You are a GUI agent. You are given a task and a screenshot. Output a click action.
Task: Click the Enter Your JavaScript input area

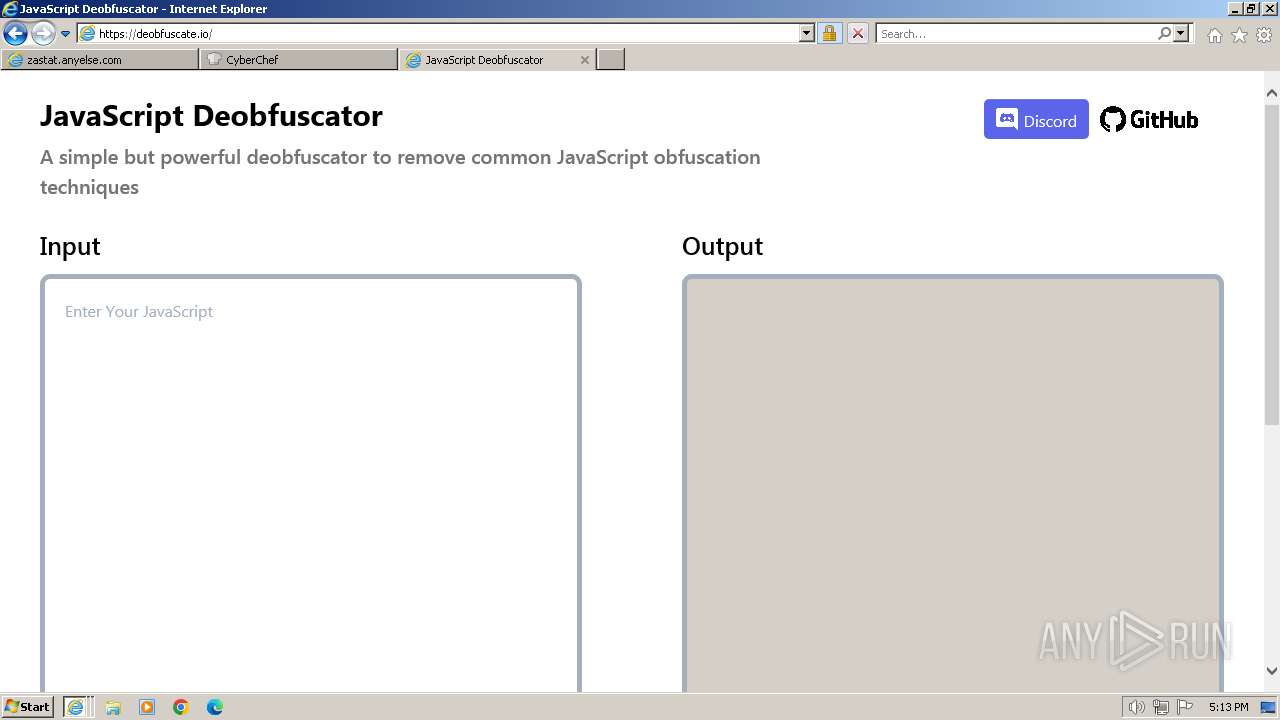[310, 485]
